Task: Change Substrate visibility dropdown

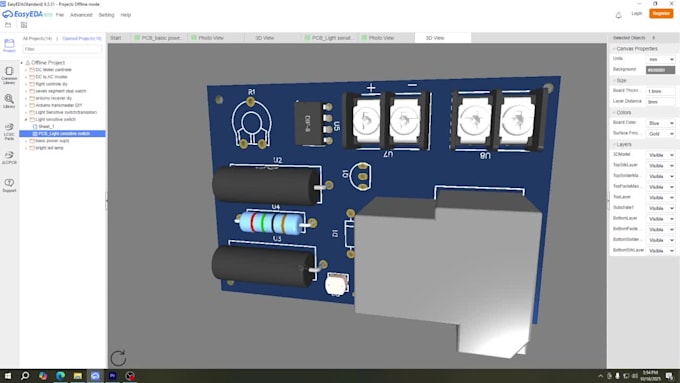Action: [x=660, y=208]
